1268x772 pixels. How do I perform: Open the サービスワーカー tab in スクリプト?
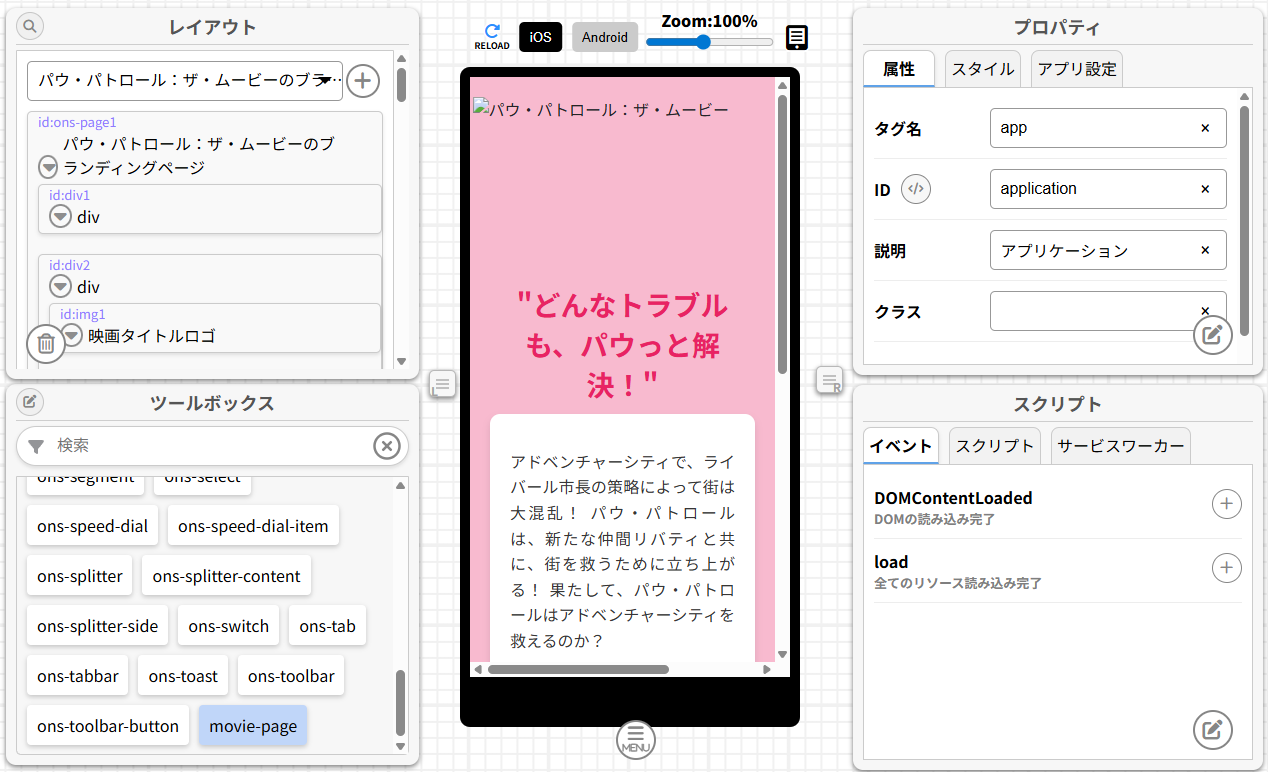pos(1120,445)
